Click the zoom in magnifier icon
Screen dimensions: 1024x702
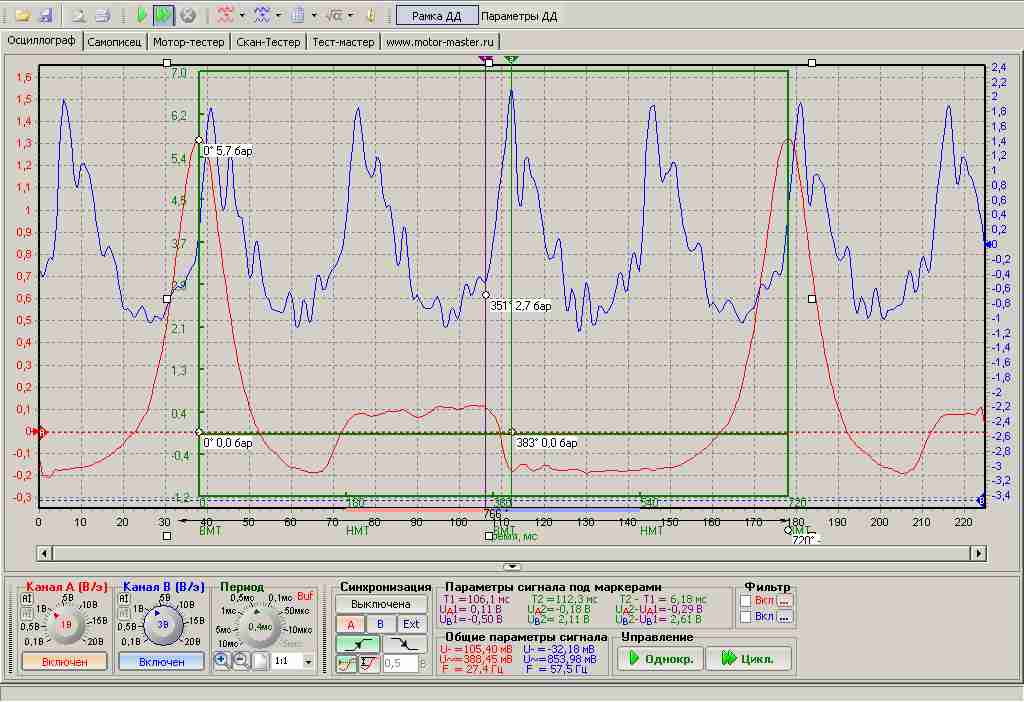(x=222, y=661)
